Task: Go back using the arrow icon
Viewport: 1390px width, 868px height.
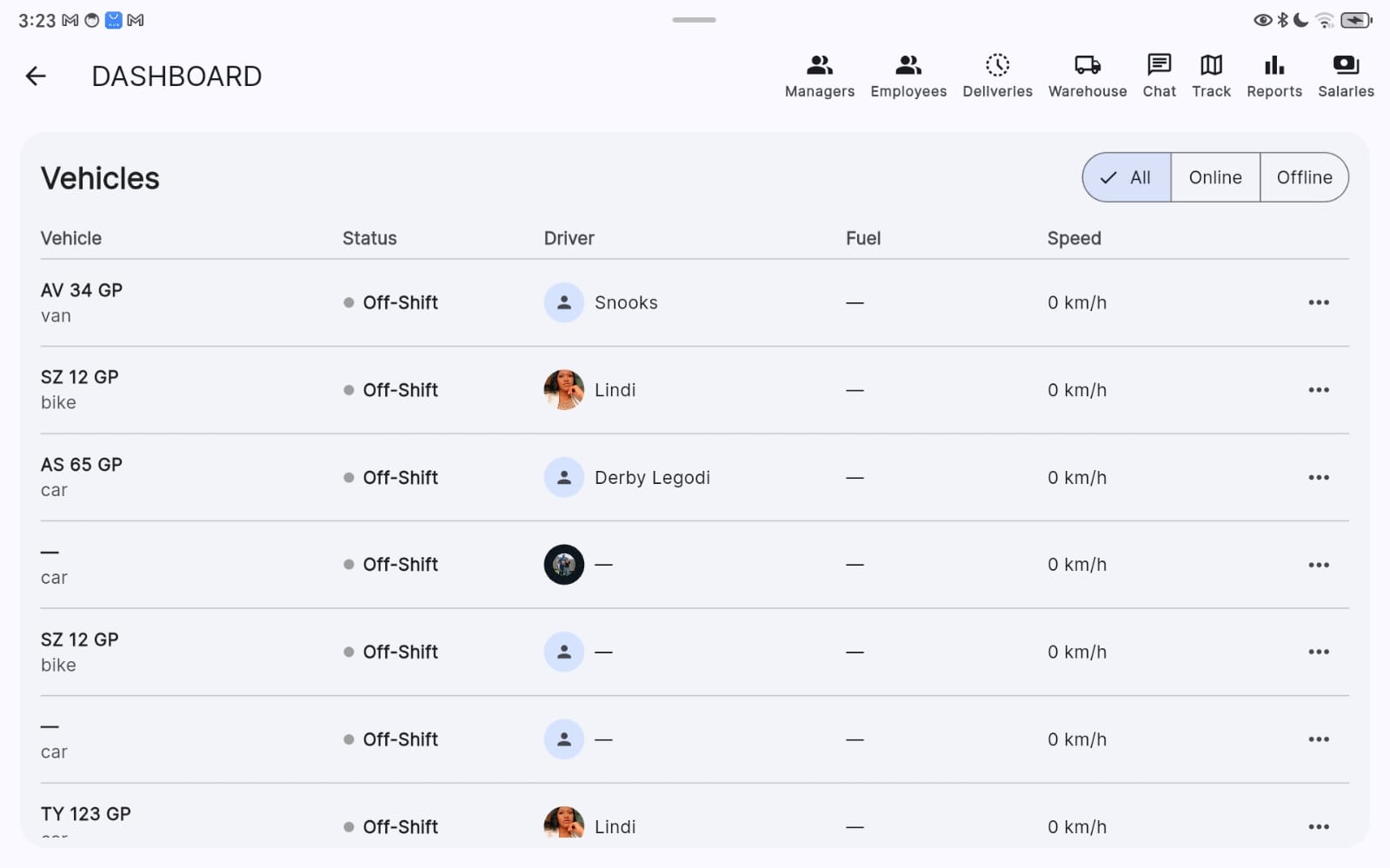Action: tap(36, 76)
